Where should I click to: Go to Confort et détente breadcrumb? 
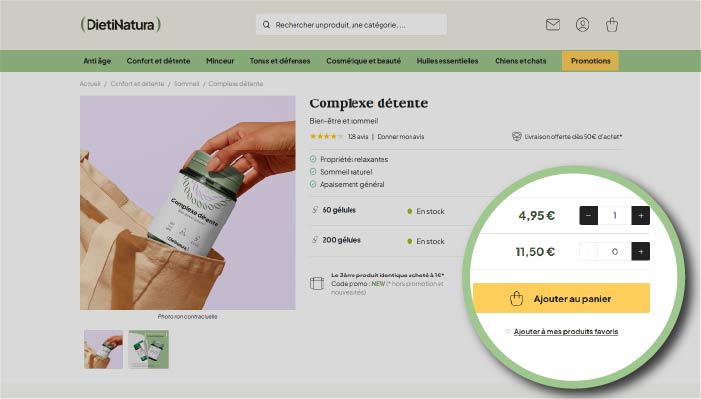tap(137, 84)
